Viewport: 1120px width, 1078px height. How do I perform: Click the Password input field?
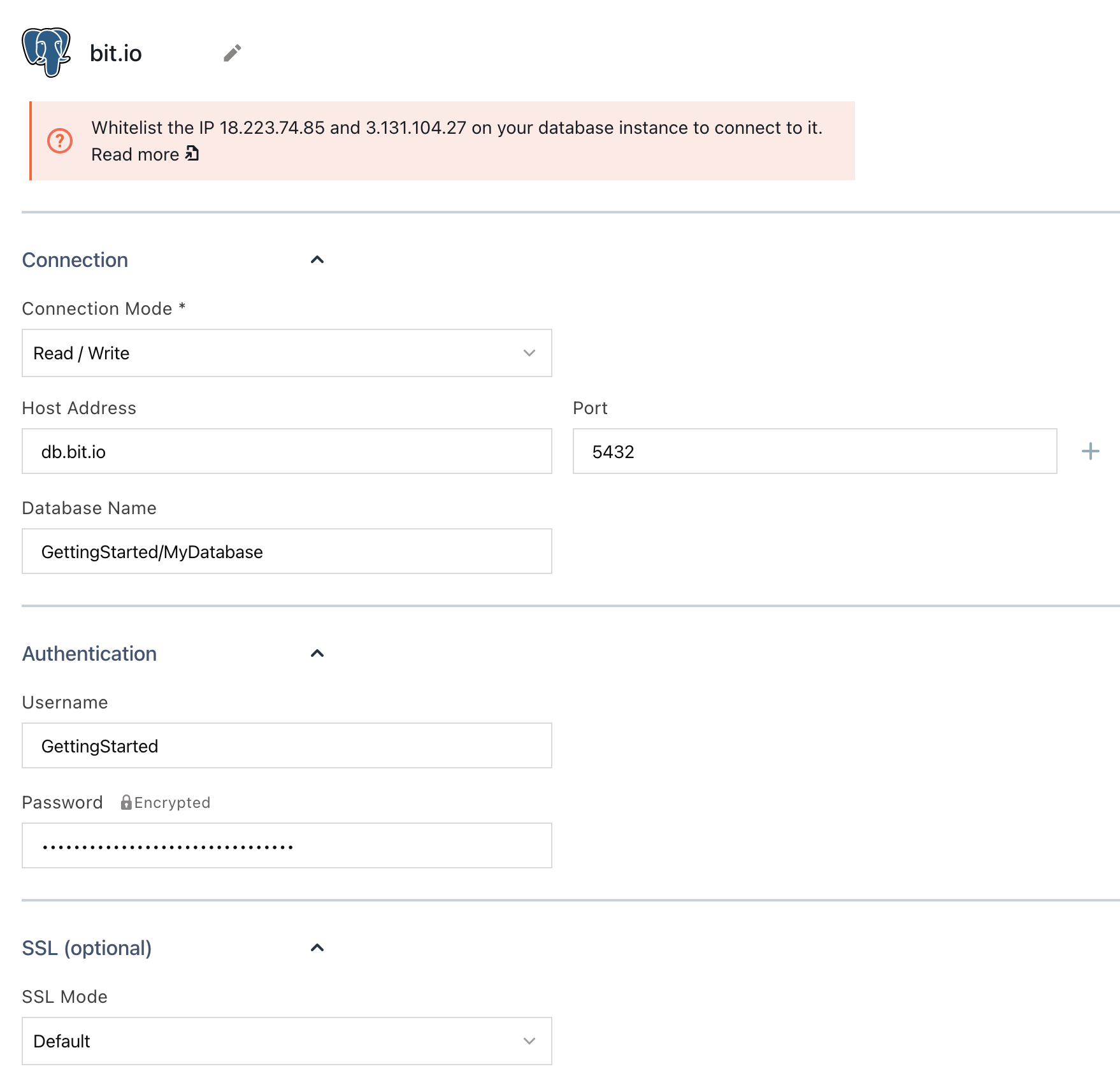287,845
